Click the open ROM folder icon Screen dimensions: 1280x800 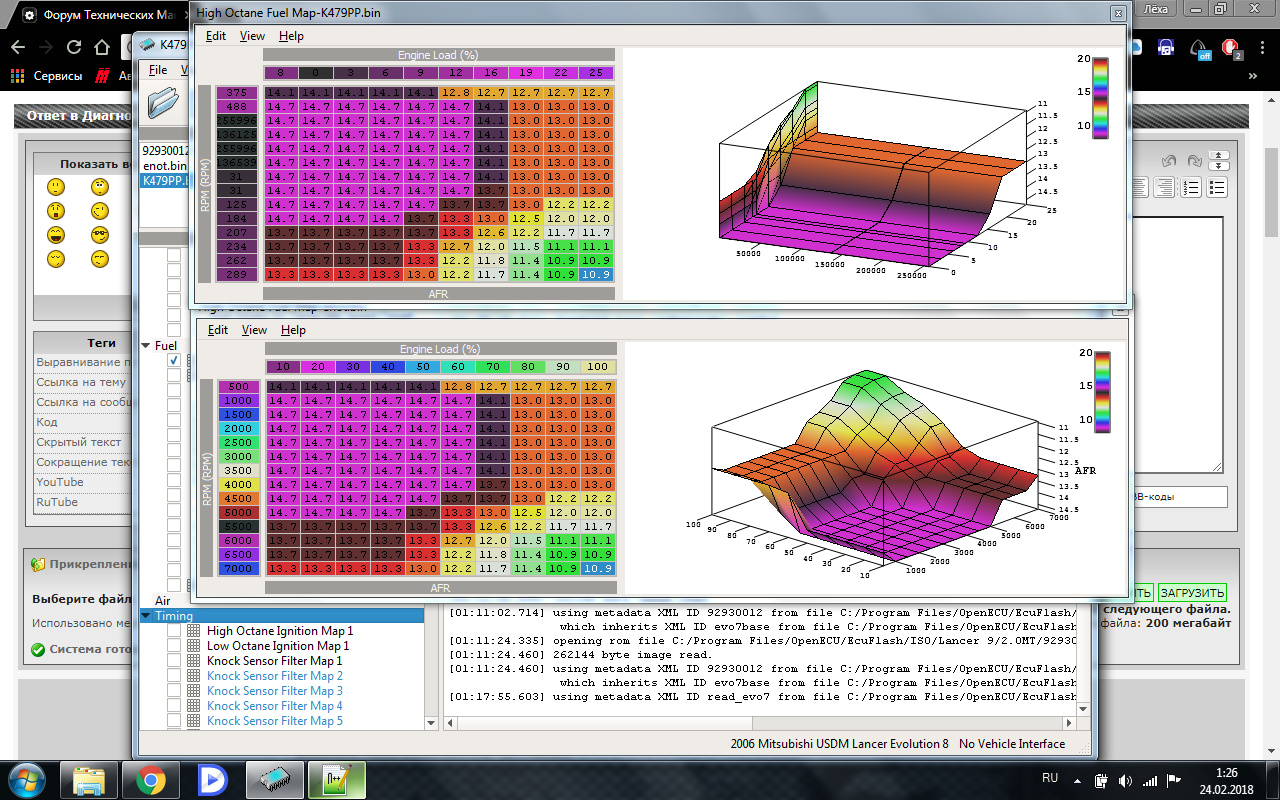(163, 101)
